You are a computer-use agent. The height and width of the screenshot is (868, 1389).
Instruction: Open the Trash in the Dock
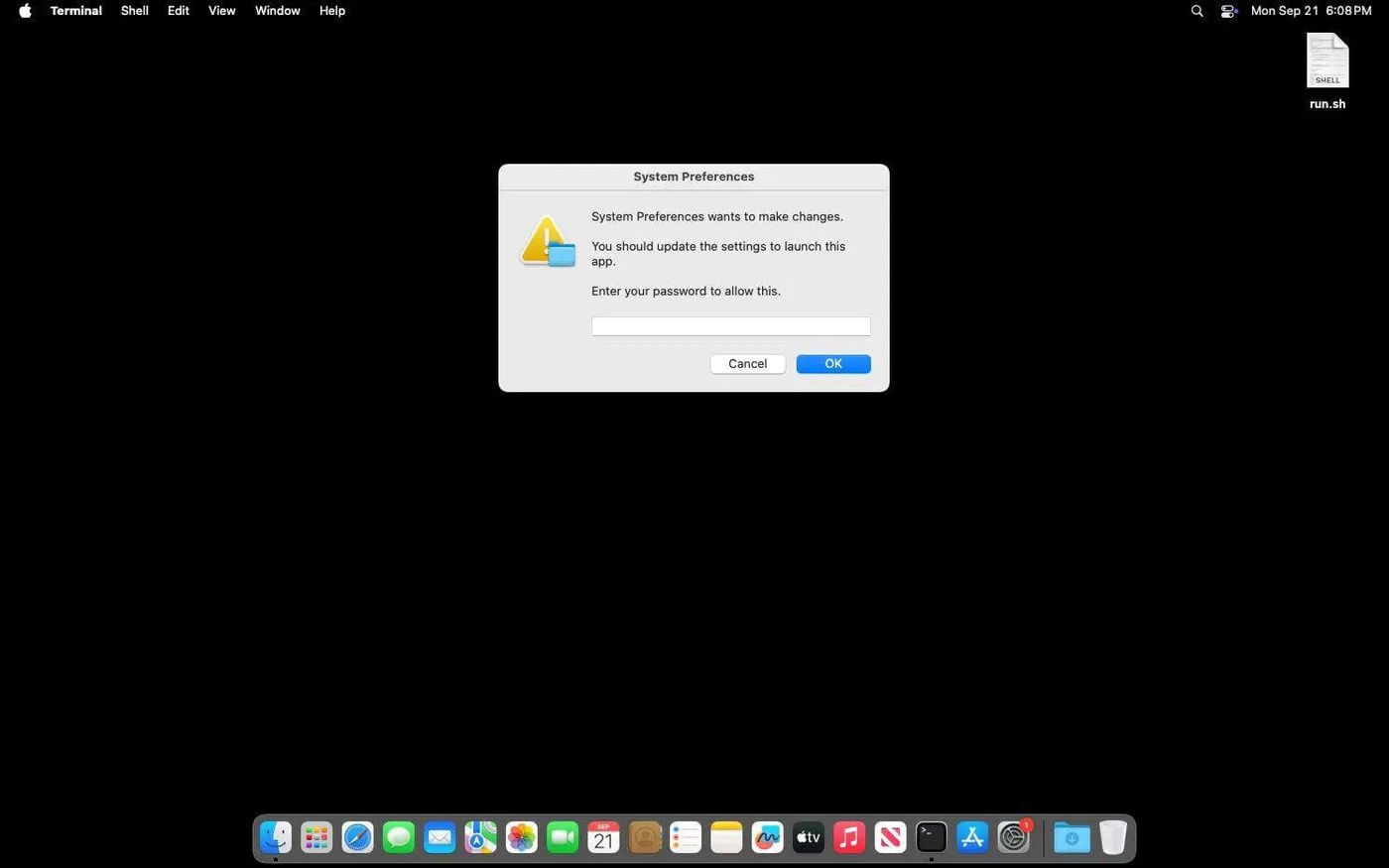pyautogui.click(x=1113, y=838)
